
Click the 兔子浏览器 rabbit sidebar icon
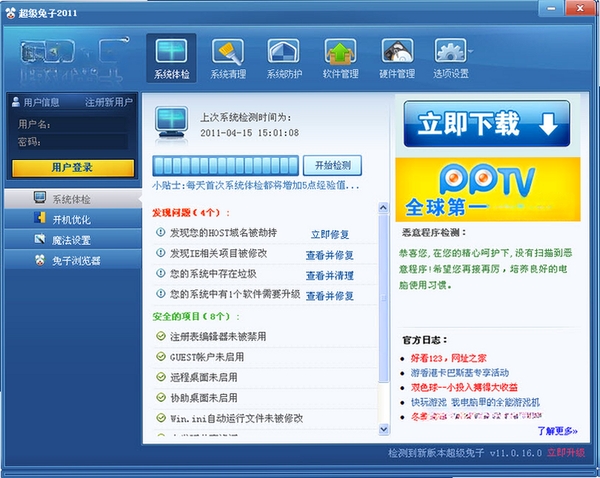coord(40,260)
